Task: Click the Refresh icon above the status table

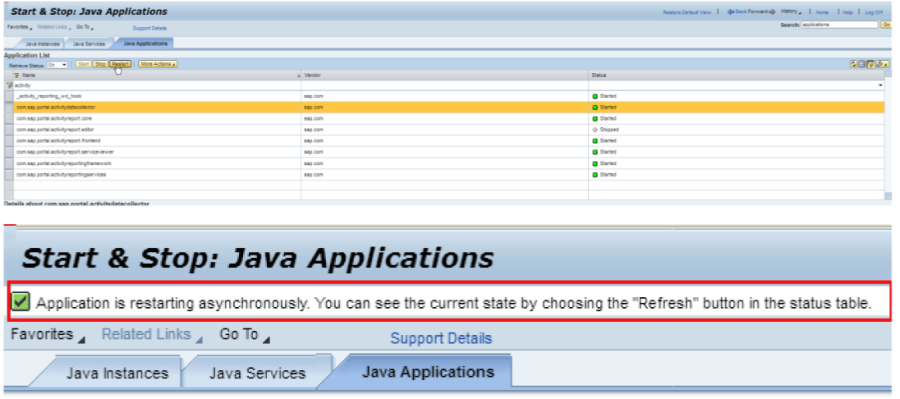Action: point(854,64)
